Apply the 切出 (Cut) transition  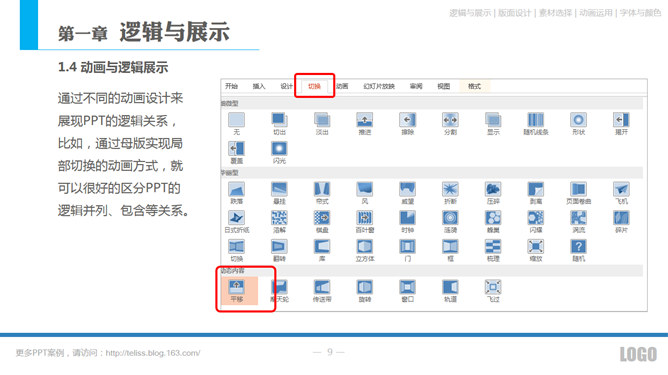tap(279, 124)
